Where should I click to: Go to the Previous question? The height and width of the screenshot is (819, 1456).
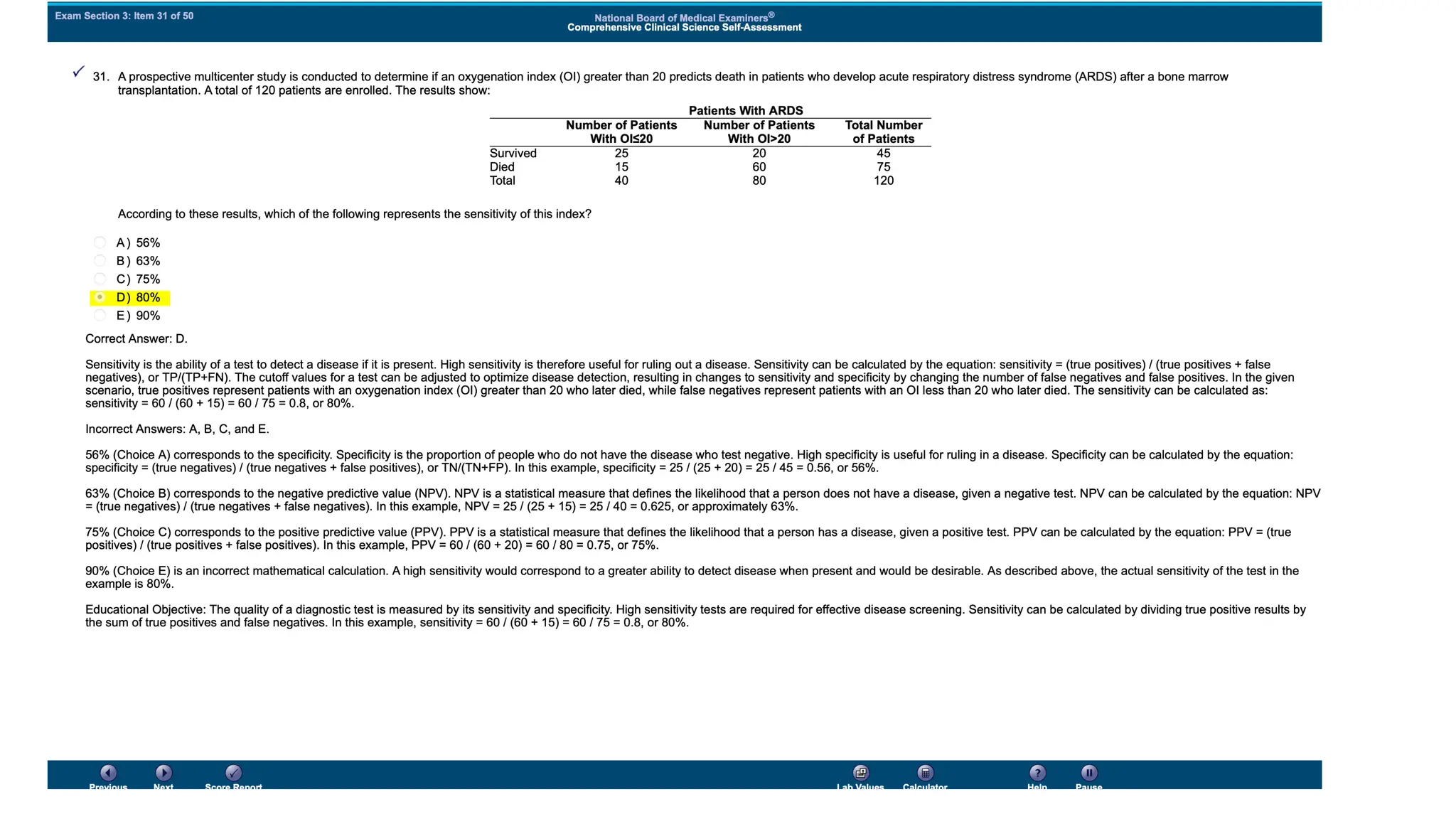tap(108, 773)
